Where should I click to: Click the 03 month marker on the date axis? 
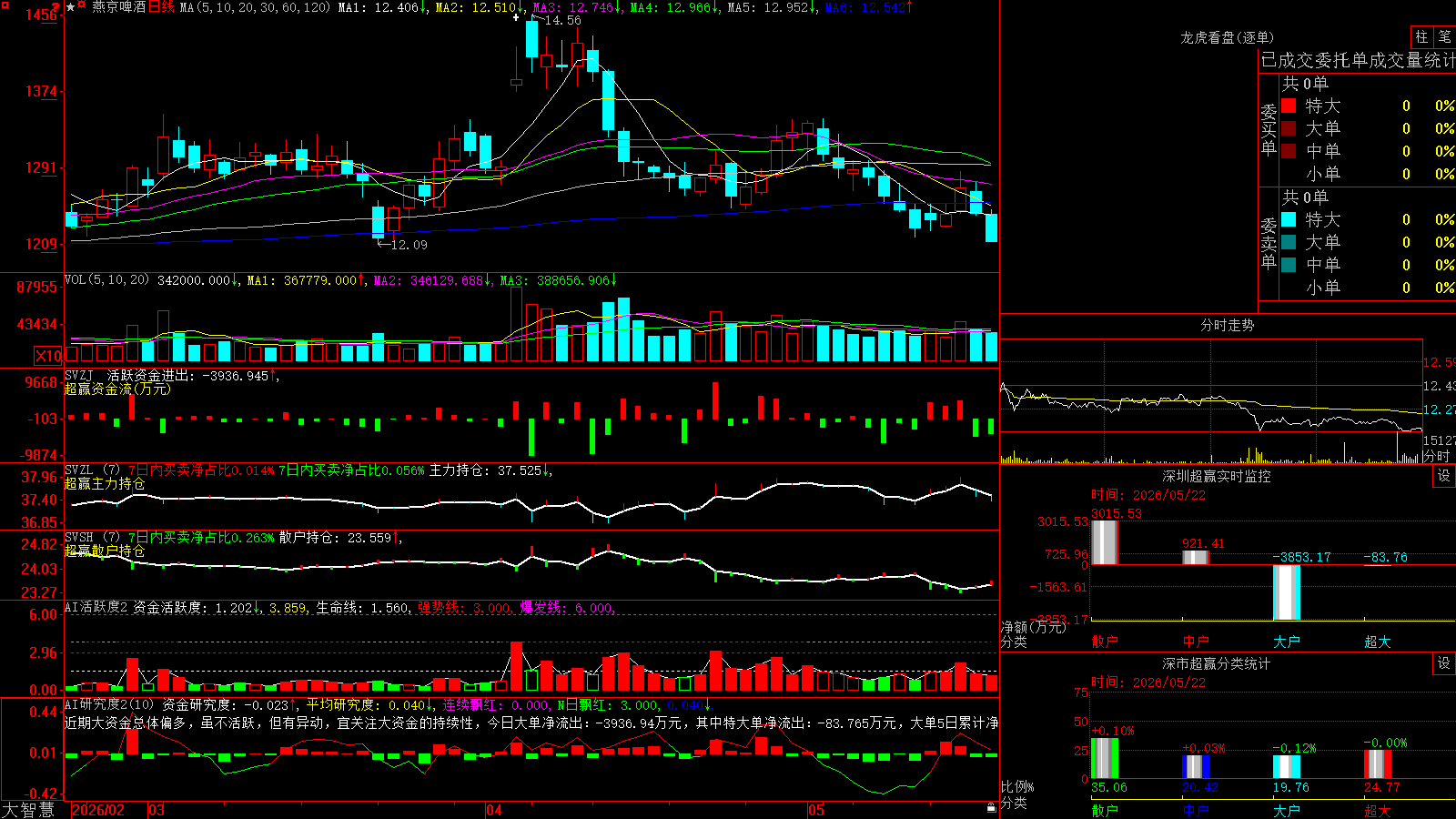click(x=157, y=810)
